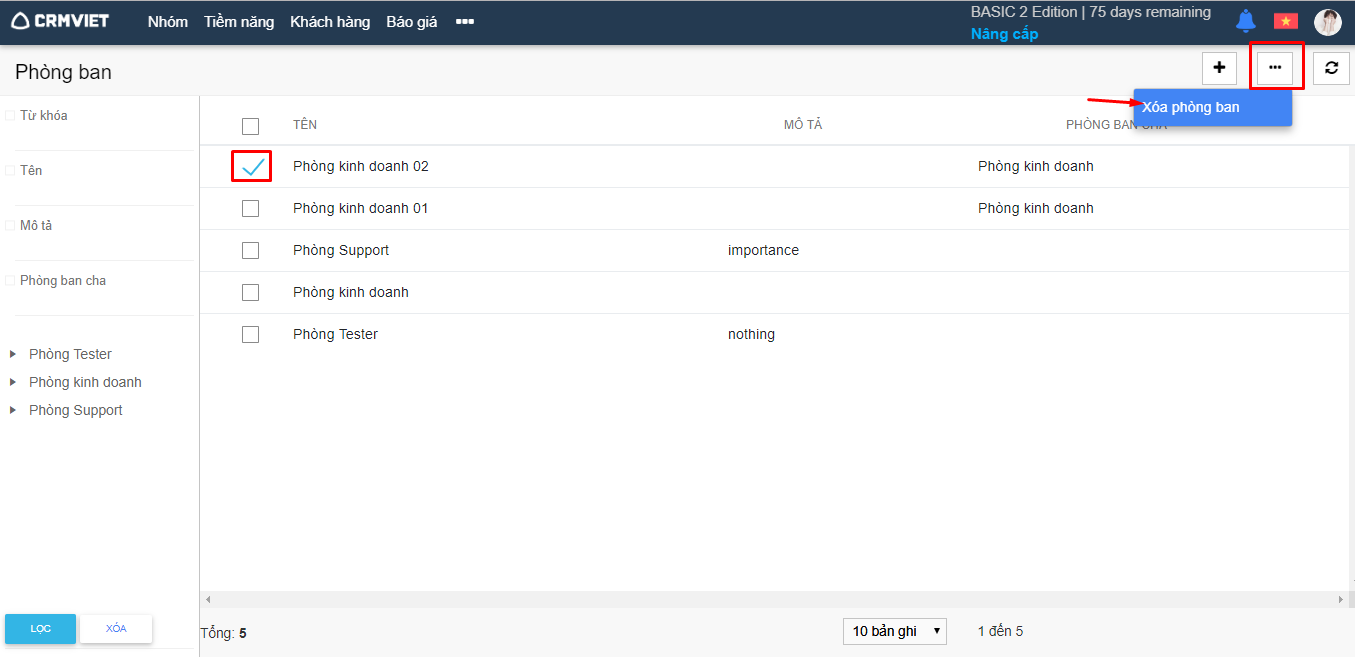
Task: Open the three-dot more actions button
Action: coord(1275,68)
